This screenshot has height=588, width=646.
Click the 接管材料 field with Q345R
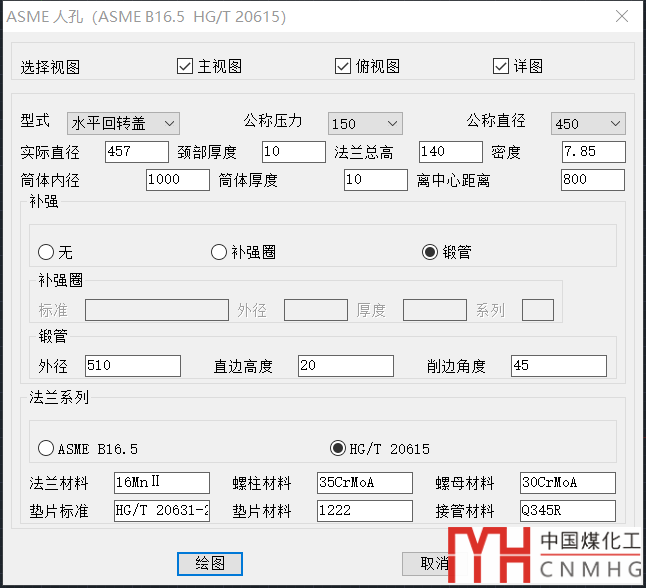pyautogui.click(x=568, y=511)
